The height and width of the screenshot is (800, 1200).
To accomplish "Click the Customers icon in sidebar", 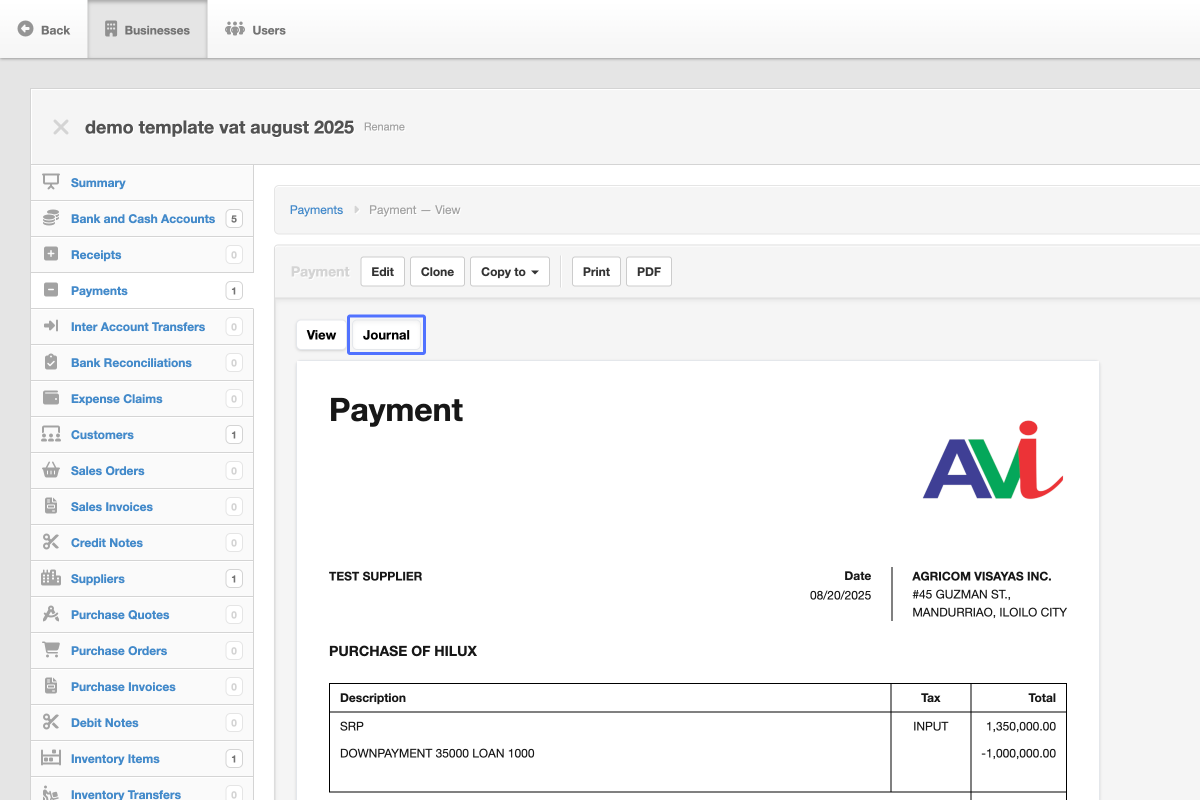I will click(x=51, y=434).
